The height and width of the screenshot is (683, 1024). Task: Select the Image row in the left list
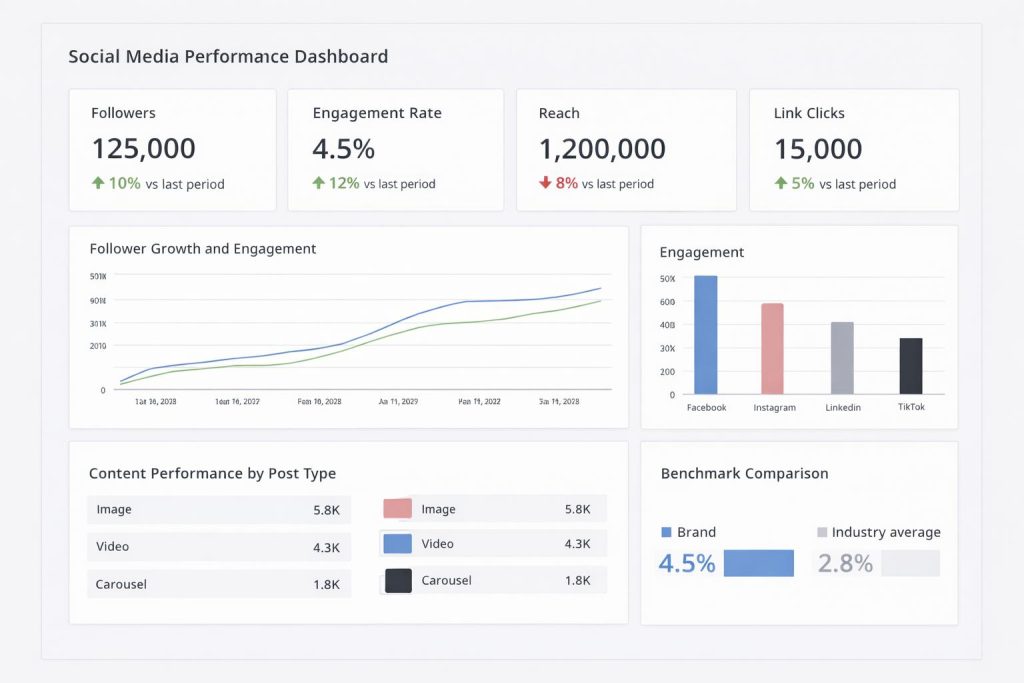point(219,509)
